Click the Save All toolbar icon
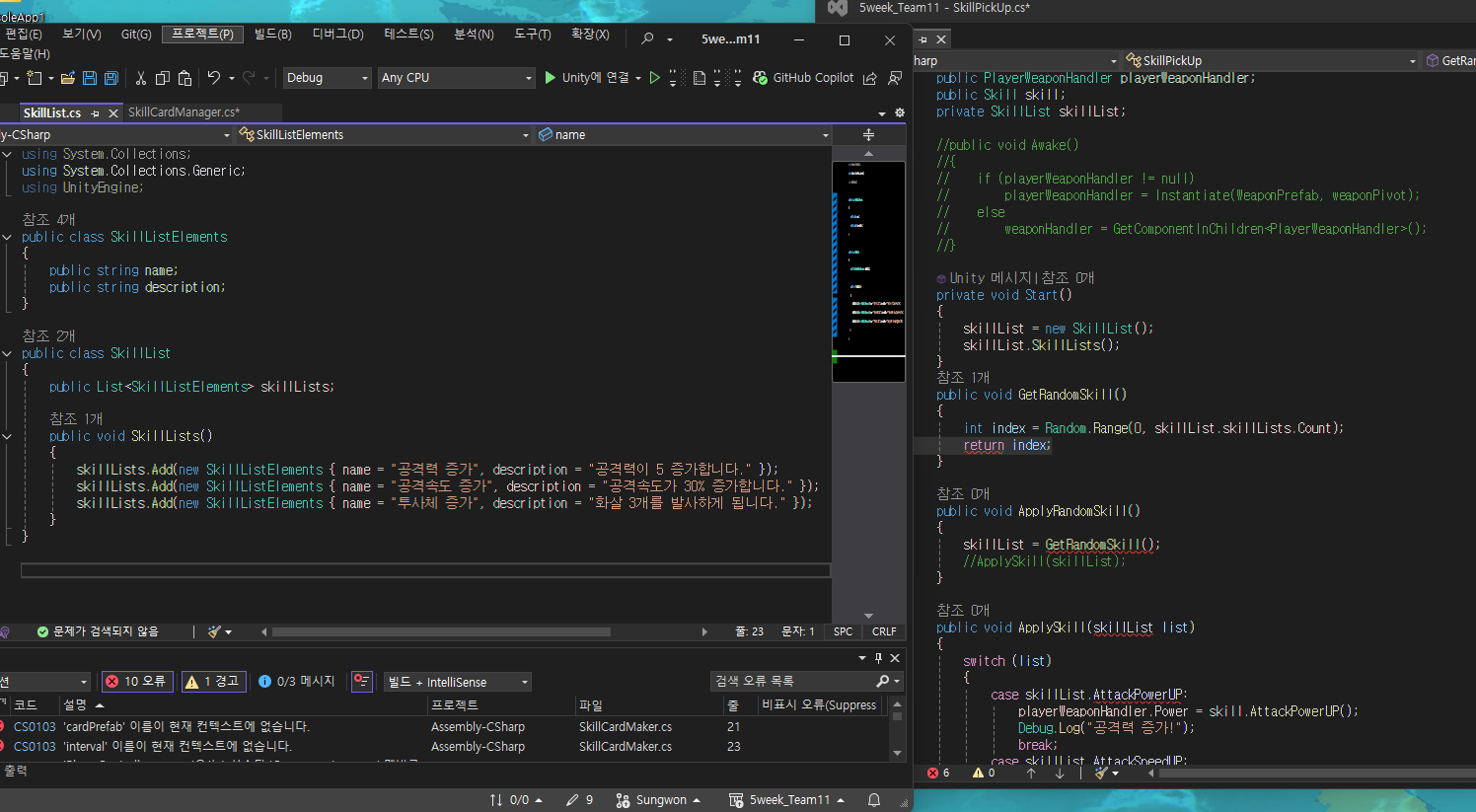1476x812 pixels. pos(111,78)
